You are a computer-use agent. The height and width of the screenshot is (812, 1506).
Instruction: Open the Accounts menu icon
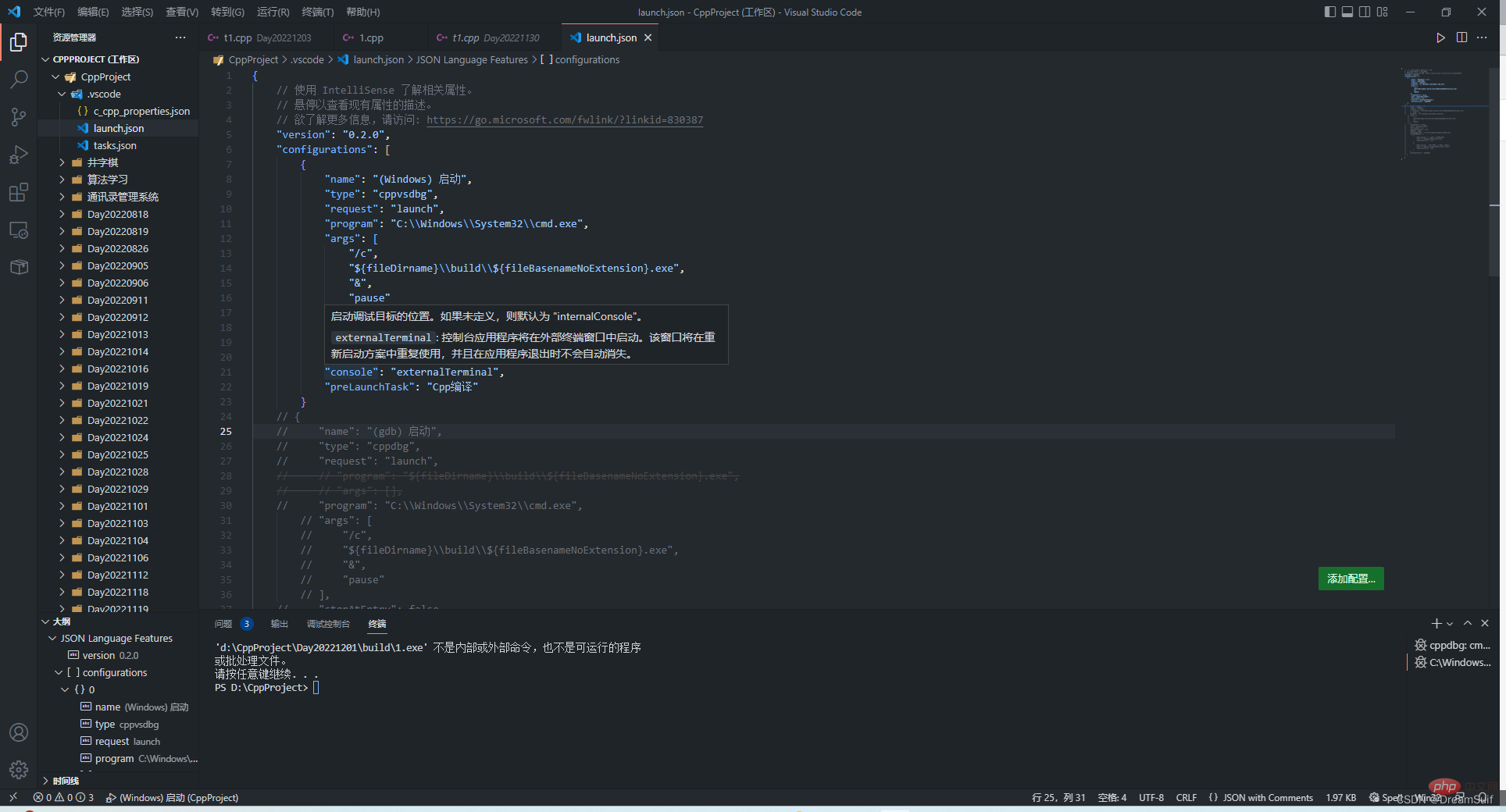click(19, 732)
